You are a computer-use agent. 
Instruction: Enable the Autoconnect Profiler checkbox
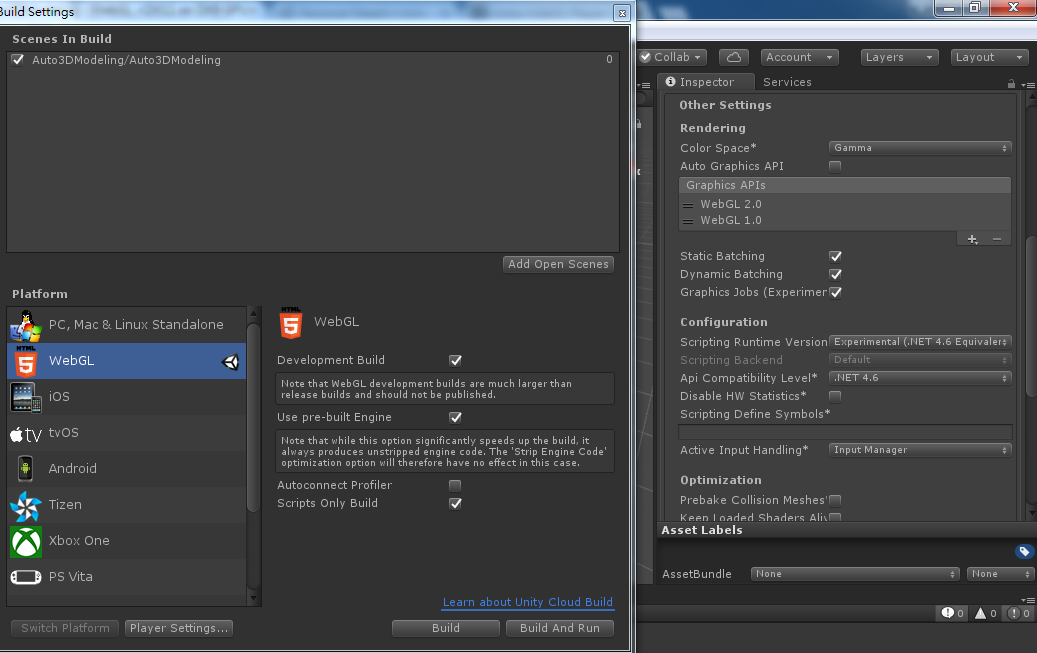tap(455, 485)
